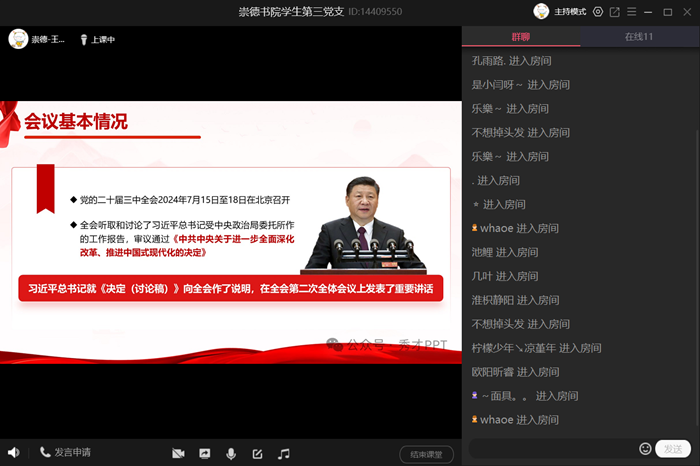The width and height of the screenshot is (700, 466).
Task: Click the presenter avatar in video header
Action: 17,39
